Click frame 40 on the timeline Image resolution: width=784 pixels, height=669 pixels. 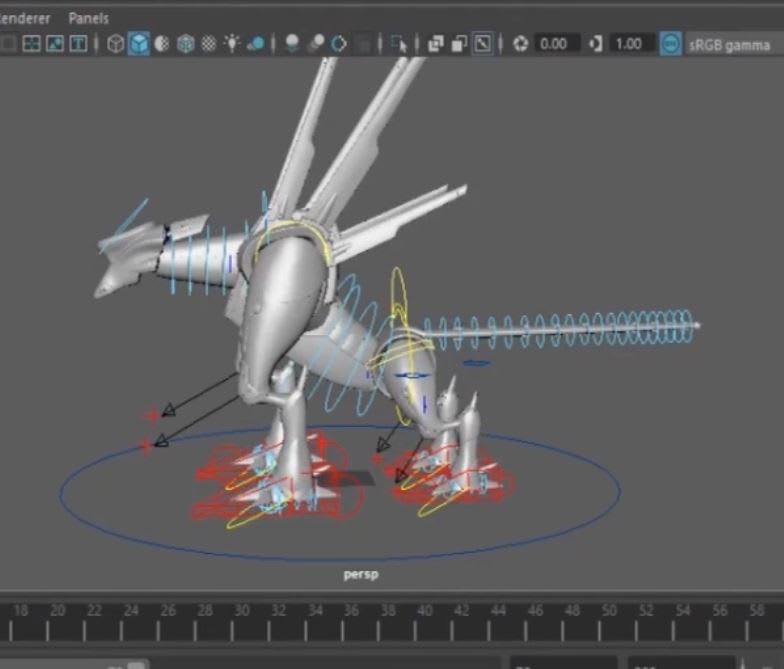tap(424, 610)
